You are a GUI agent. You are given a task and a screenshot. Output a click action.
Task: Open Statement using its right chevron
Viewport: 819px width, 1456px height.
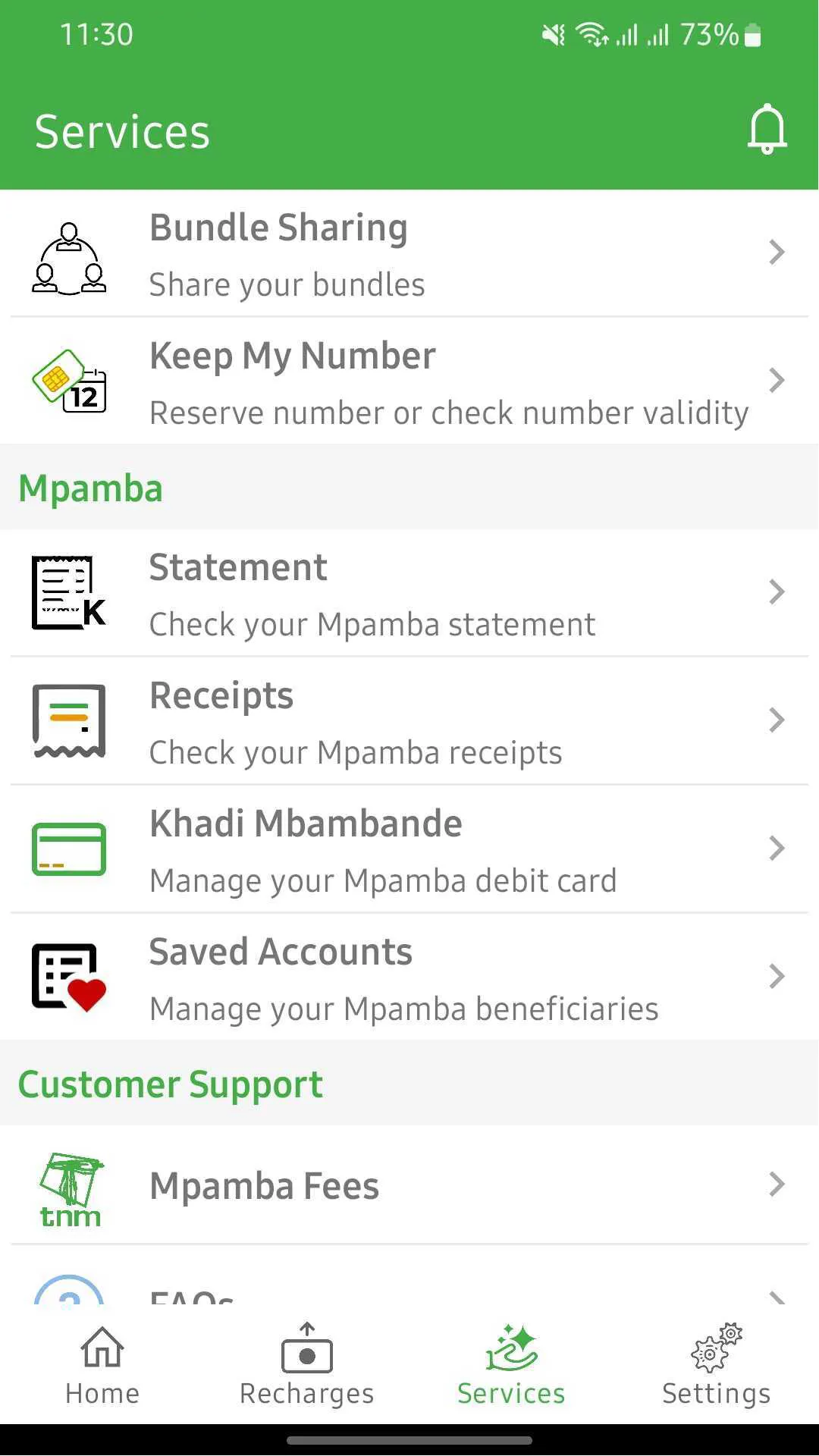click(777, 591)
